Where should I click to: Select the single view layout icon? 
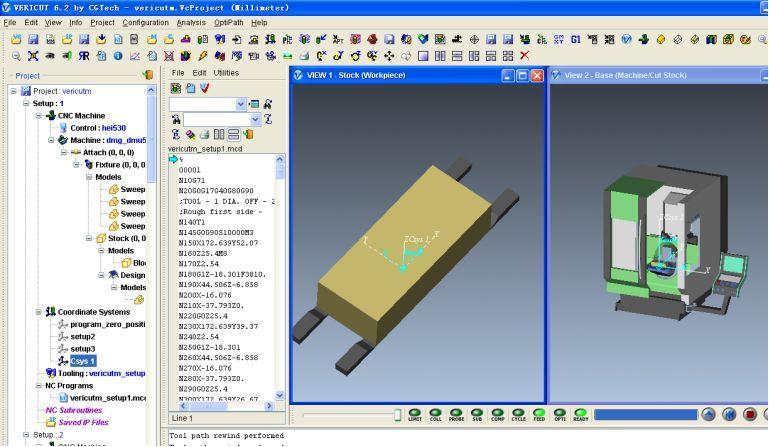tap(423, 56)
